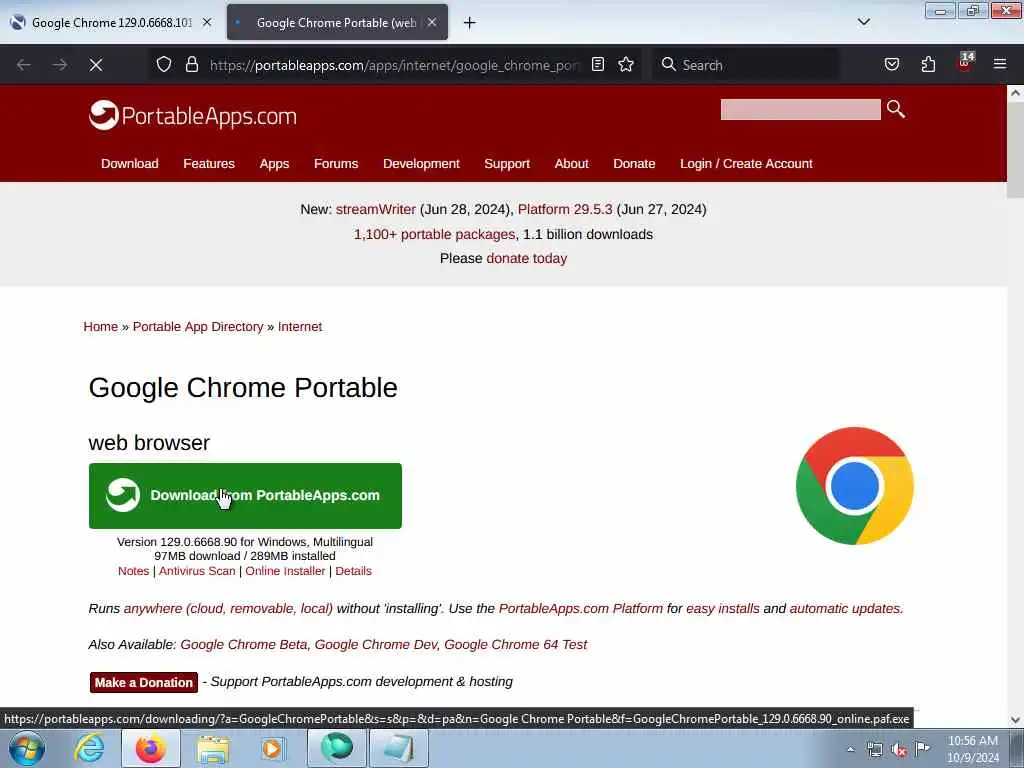Select the Google Chrome Portable tab
This screenshot has width=1024, height=768.
(337, 23)
